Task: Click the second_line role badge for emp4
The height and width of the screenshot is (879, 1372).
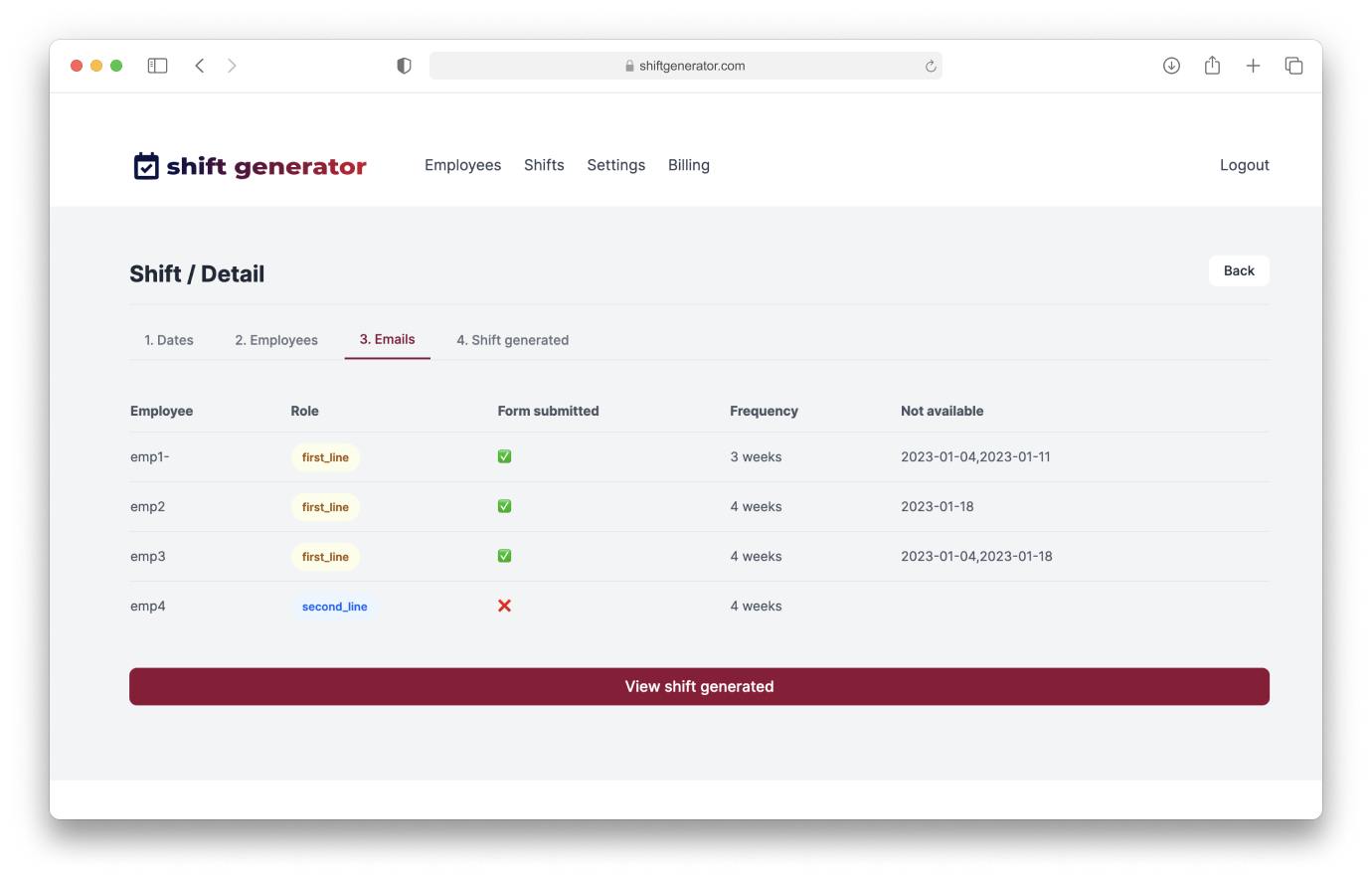Action: tap(334, 607)
